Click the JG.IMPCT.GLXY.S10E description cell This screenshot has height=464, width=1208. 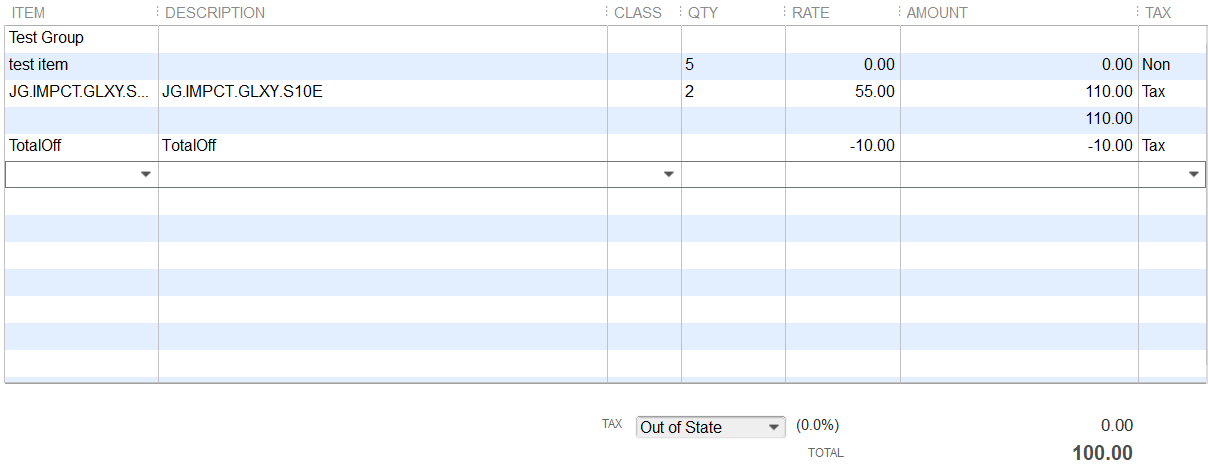[383, 92]
